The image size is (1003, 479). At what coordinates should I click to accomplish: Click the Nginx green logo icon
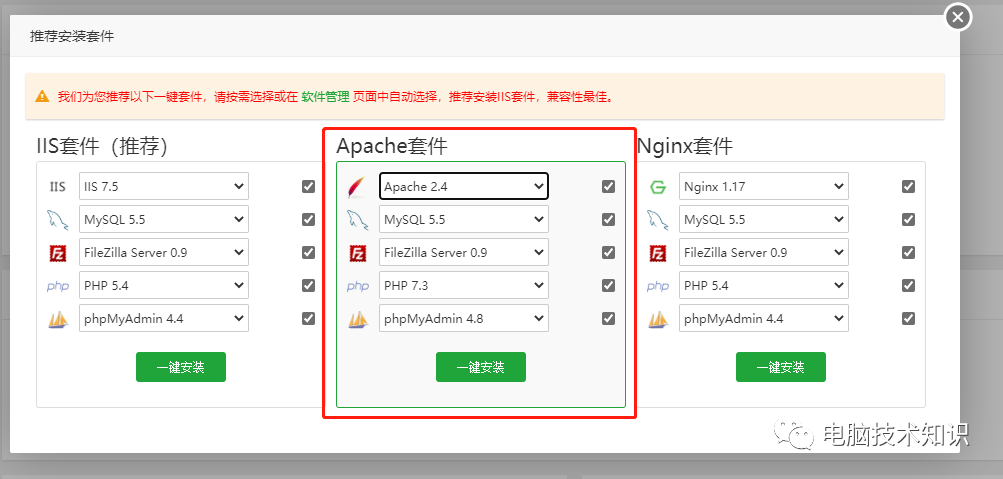click(657, 187)
